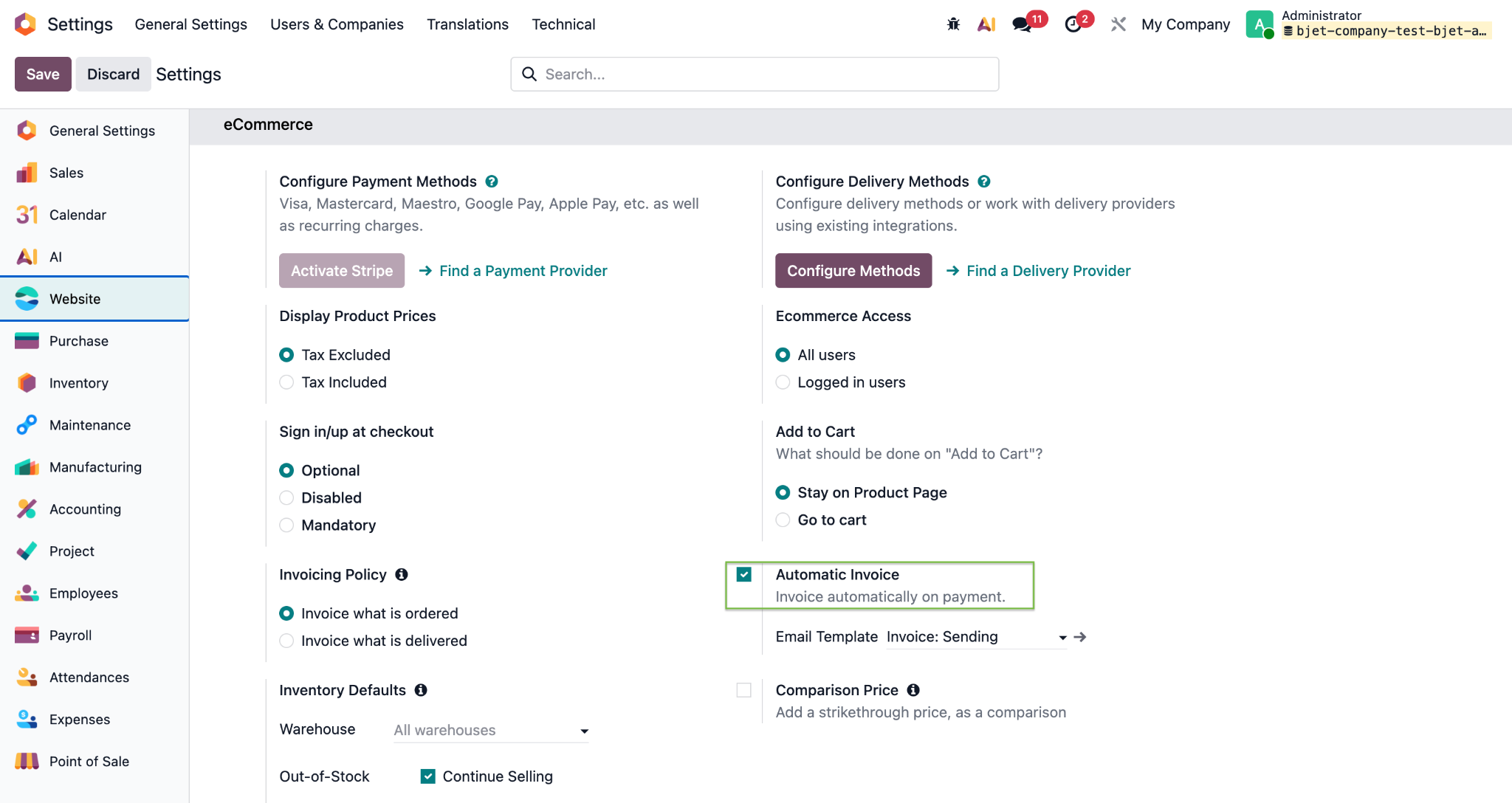Click the Inventory box icon in sidebar
This screenshot has height=803, width=1512.
27,383
